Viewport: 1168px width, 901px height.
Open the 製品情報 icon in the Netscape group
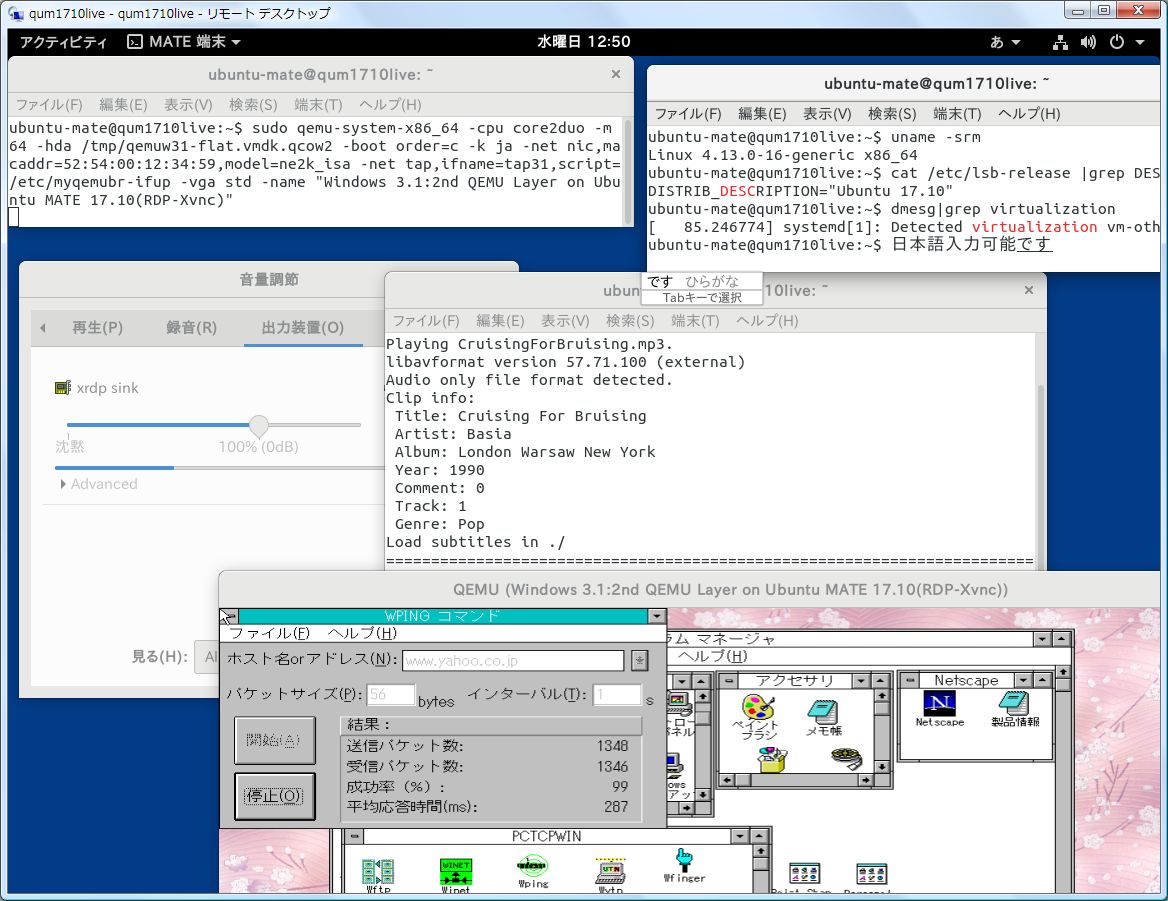[x=1014, y=705]
